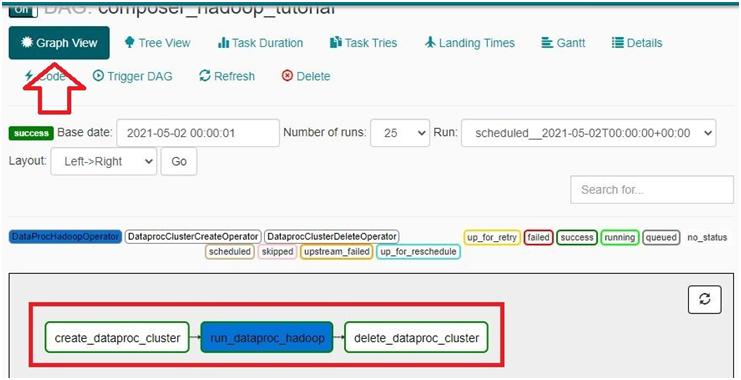
Task: Click the up_for_retry status legend
Action: tap(492, 237)
